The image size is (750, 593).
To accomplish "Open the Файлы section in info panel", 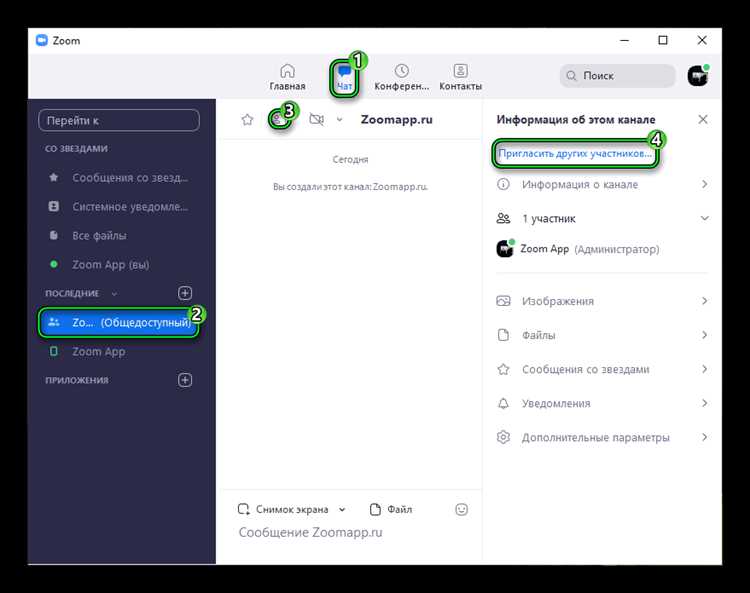I will [602, 335].
